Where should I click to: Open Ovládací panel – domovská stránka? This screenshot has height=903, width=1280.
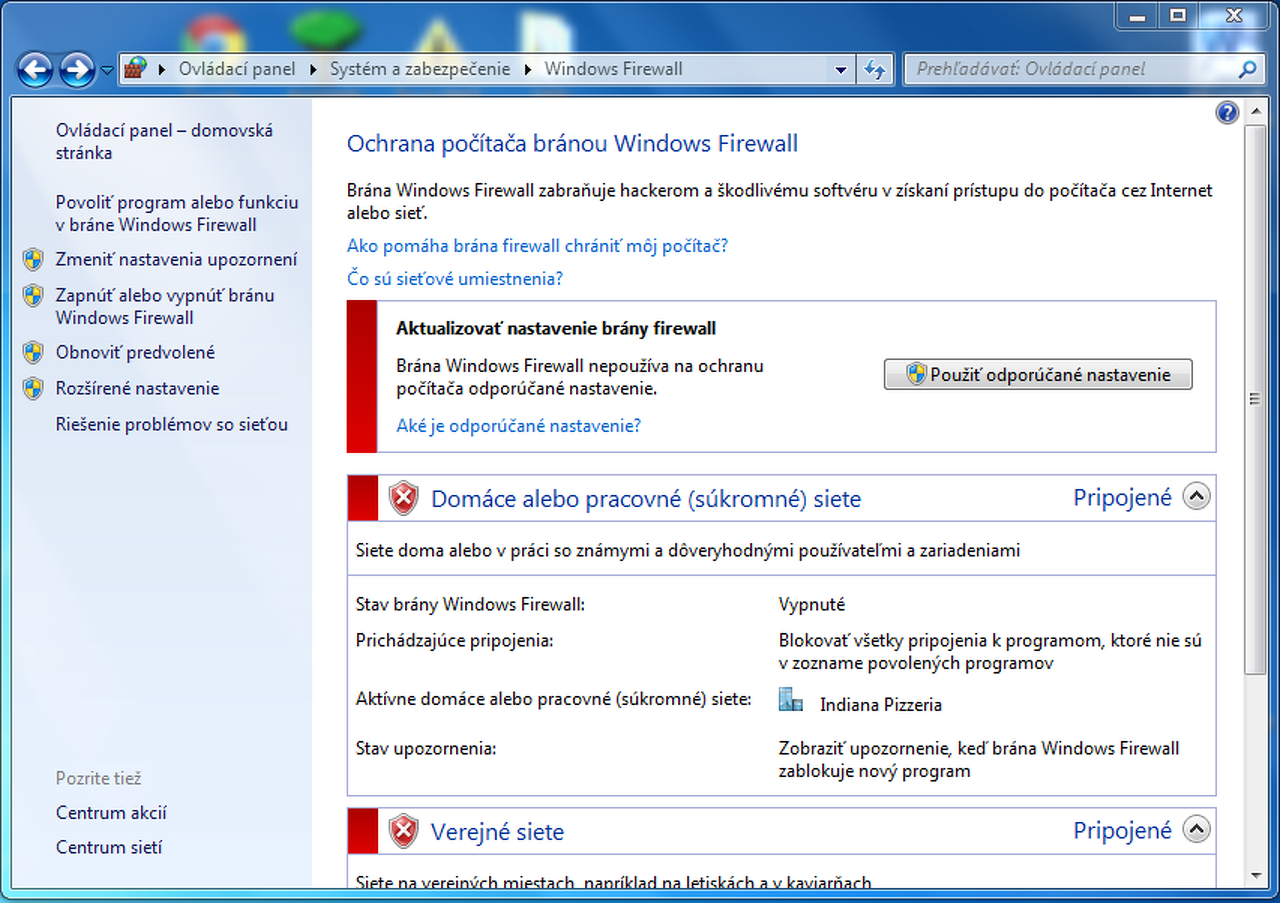pos(164,141)
